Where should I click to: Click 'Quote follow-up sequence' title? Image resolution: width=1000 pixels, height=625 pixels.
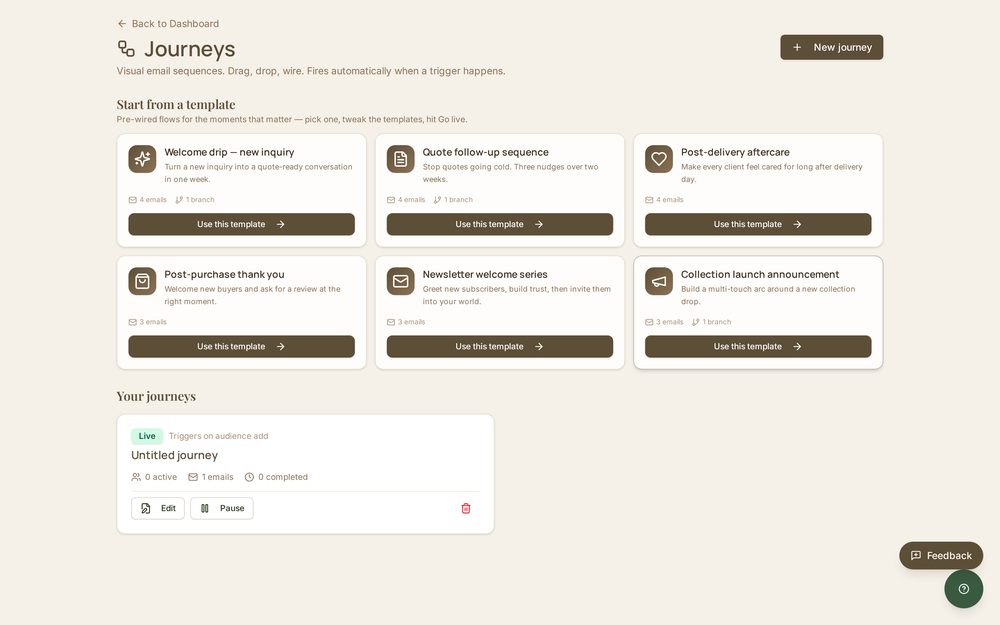click(x=485, y=152)
